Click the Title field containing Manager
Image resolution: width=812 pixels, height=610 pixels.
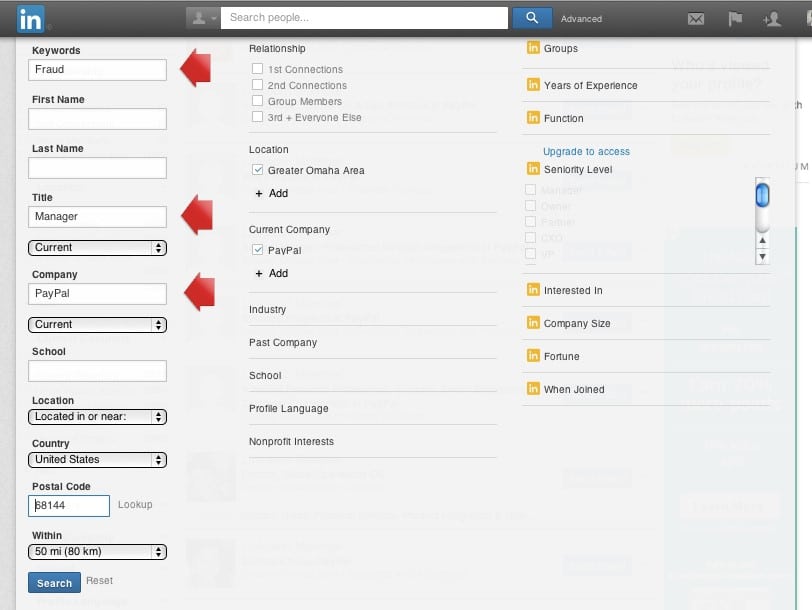(97, 217)
